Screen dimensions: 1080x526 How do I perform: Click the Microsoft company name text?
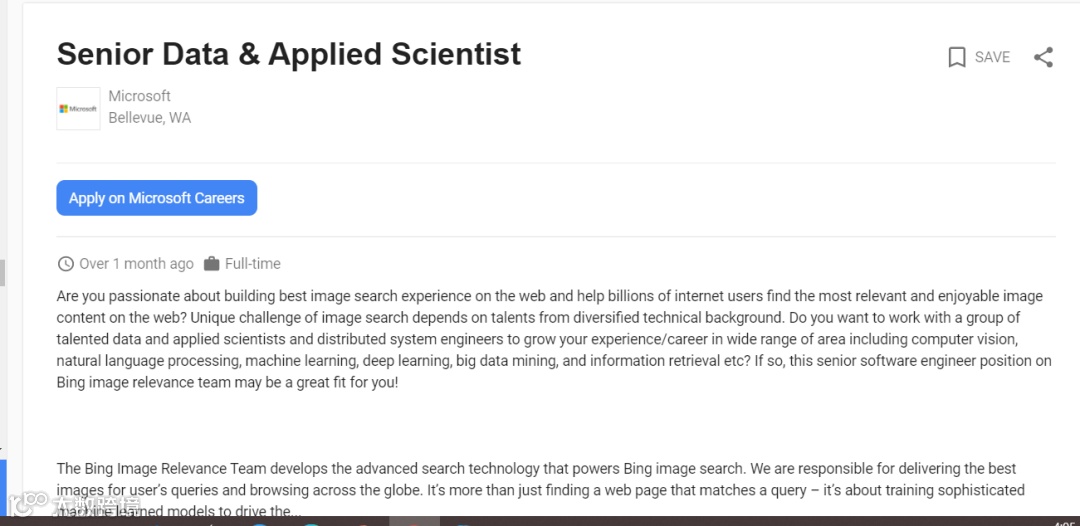point(139,96)
